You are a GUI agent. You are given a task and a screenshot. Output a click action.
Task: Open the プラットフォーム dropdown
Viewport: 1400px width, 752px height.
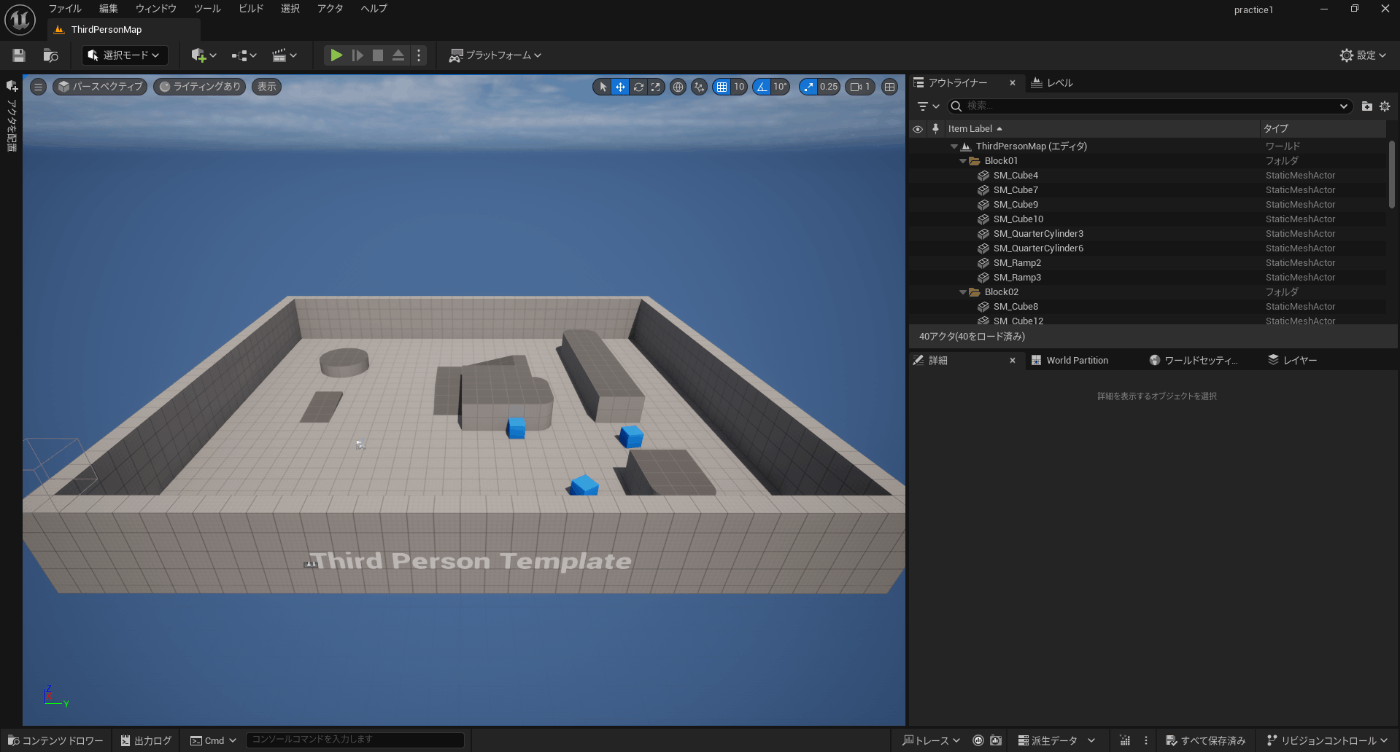pos(495,55)
